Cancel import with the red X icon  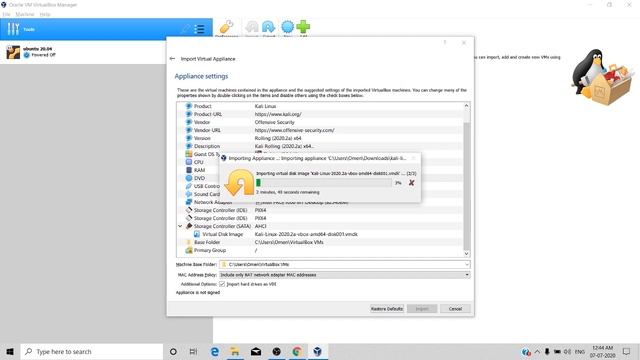click(411, 183)
